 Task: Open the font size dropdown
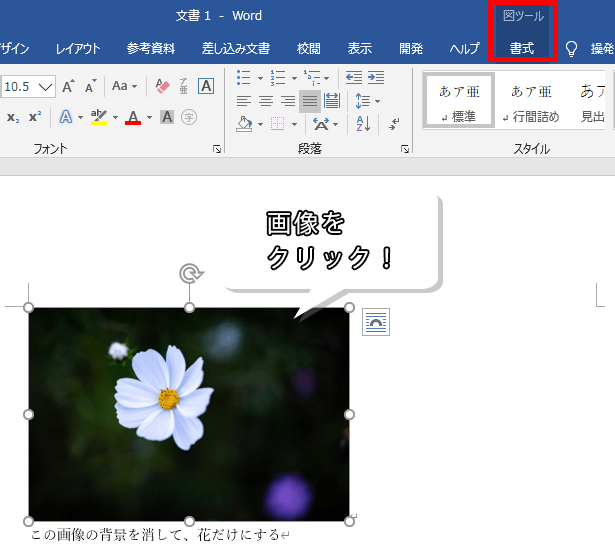click(x=45, y=87)
